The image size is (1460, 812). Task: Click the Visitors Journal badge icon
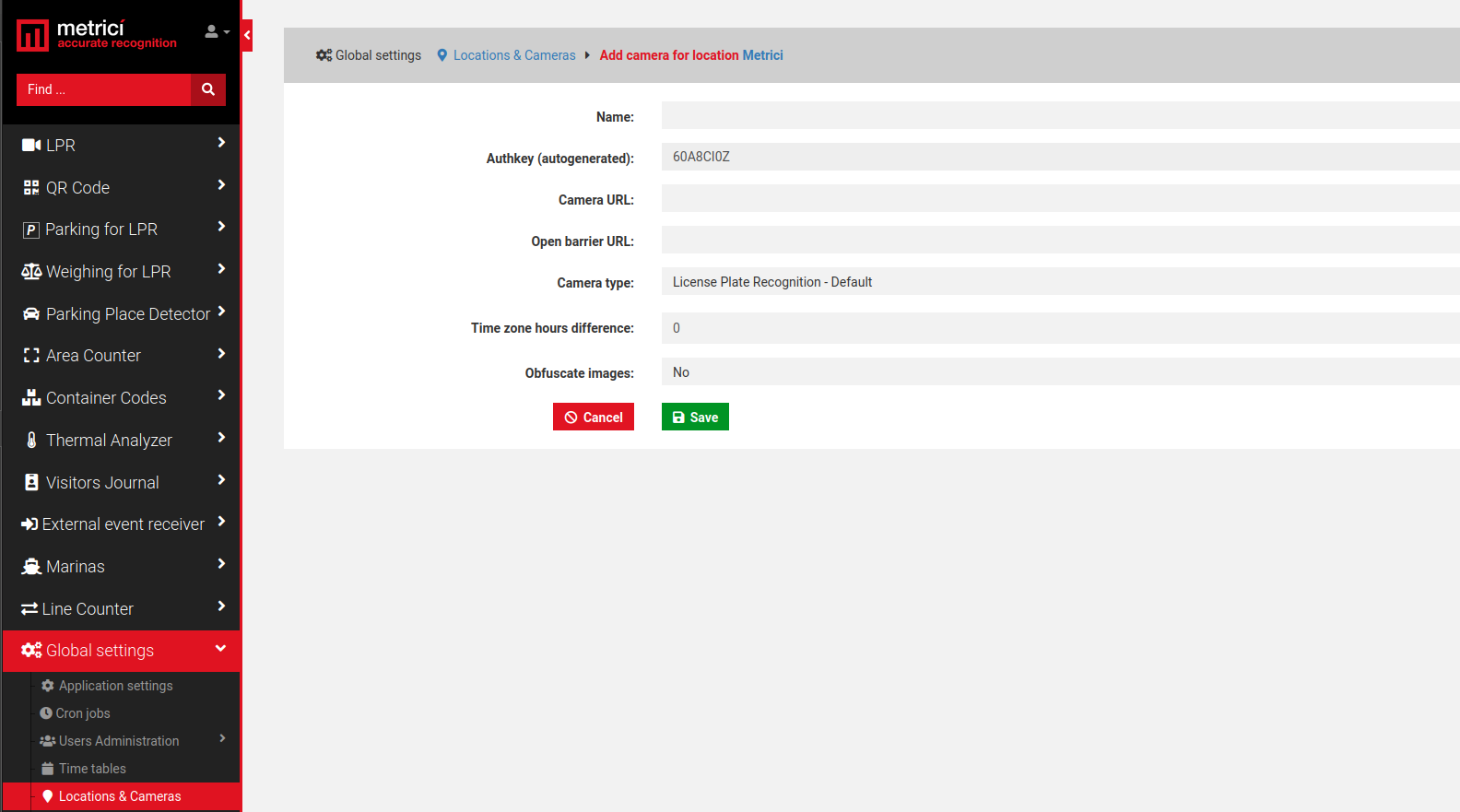pos(31,482)
